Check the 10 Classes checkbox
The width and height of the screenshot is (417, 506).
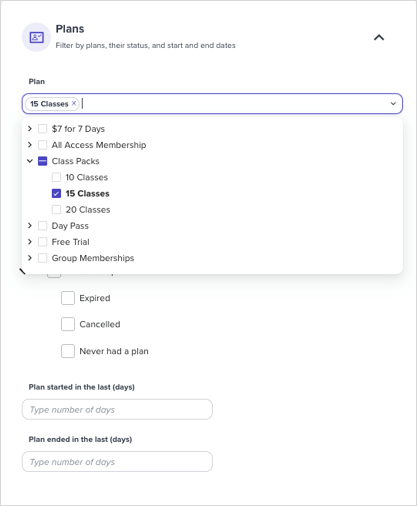[x=56, y=177]
